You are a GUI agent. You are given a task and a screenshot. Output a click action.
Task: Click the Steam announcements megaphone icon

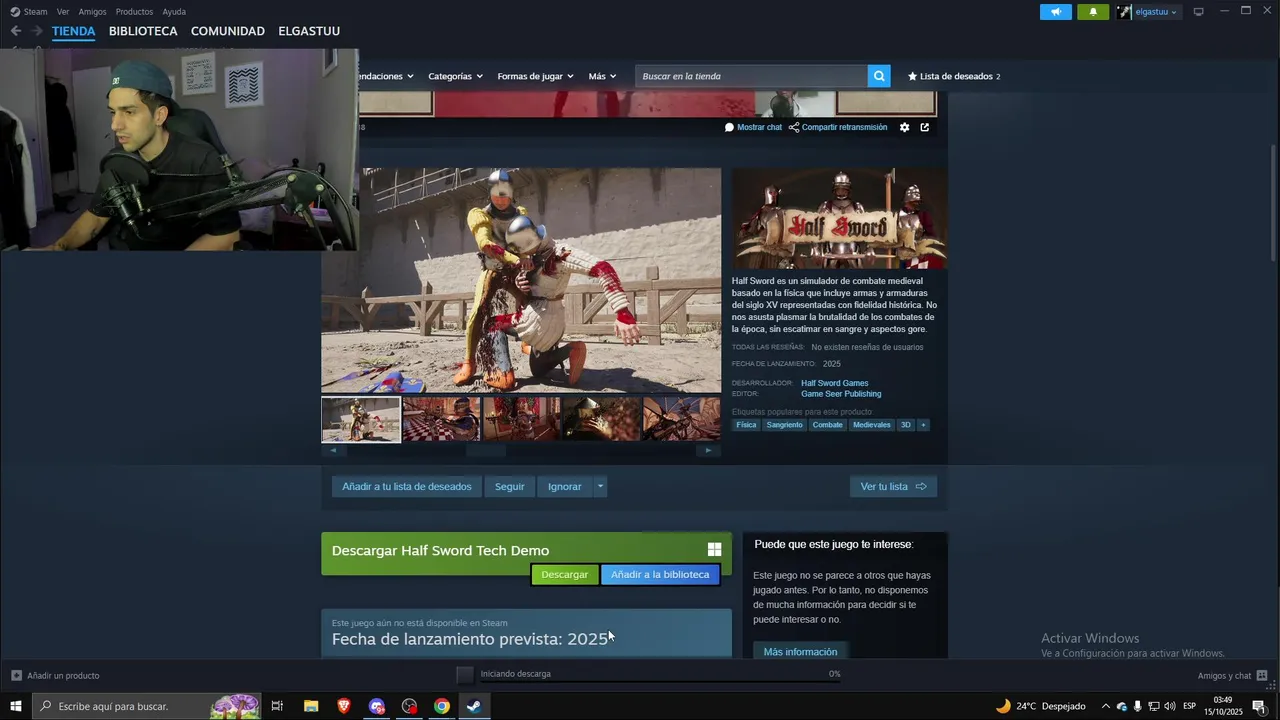(1055, 12)
